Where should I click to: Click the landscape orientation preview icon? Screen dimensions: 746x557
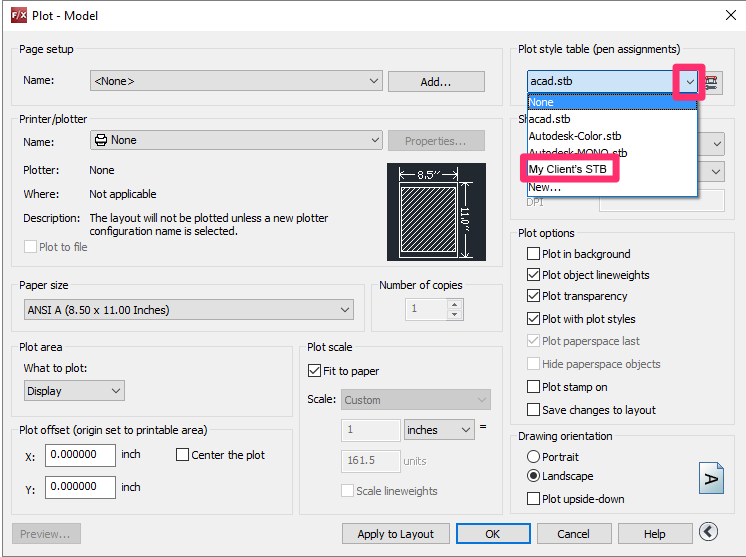(711, 478)
